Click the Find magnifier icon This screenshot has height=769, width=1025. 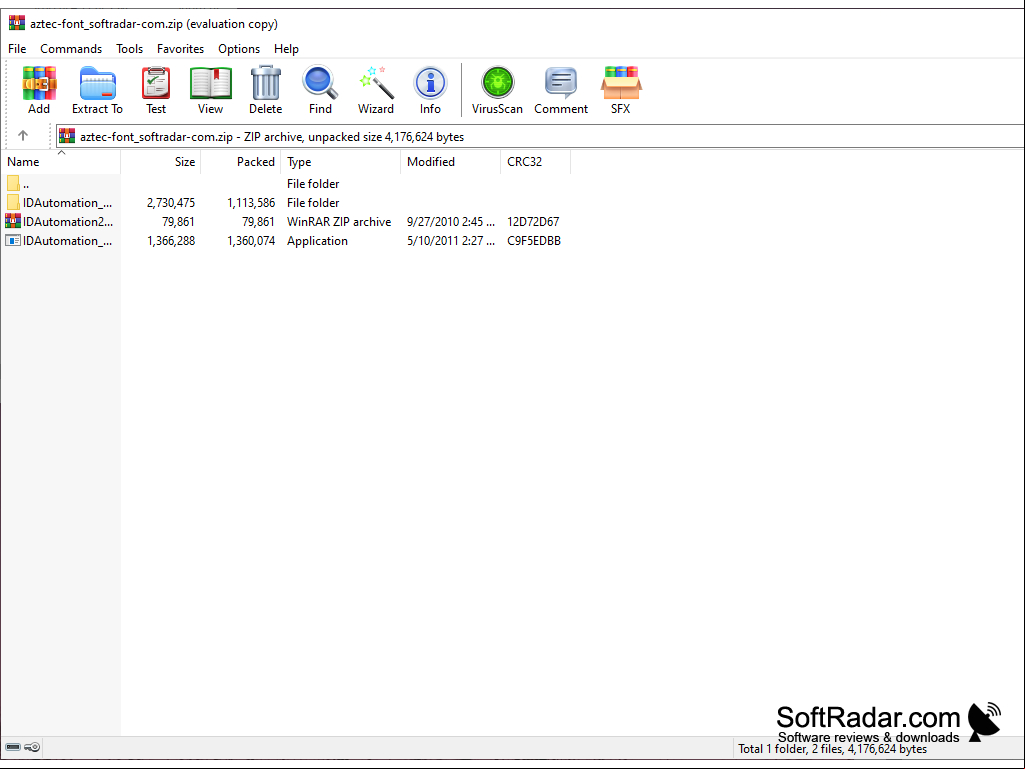(320, 82)
